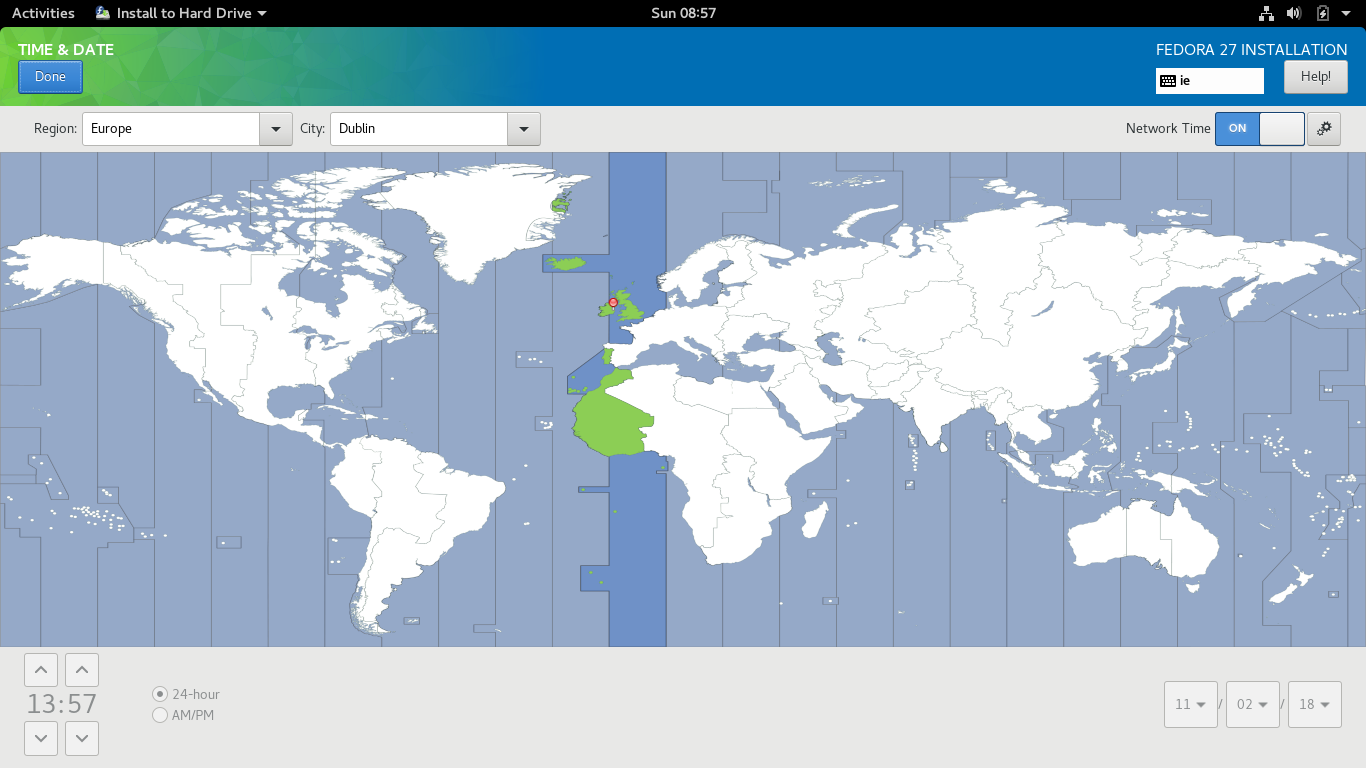The height and width of the screenshot is (768, 1366).
Task: Click the keyboard layout icon
Action: [x=1168, y=81]
